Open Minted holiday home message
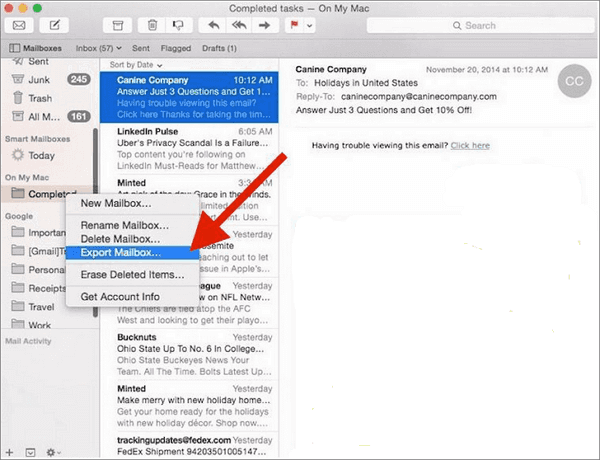 point(189,406)
